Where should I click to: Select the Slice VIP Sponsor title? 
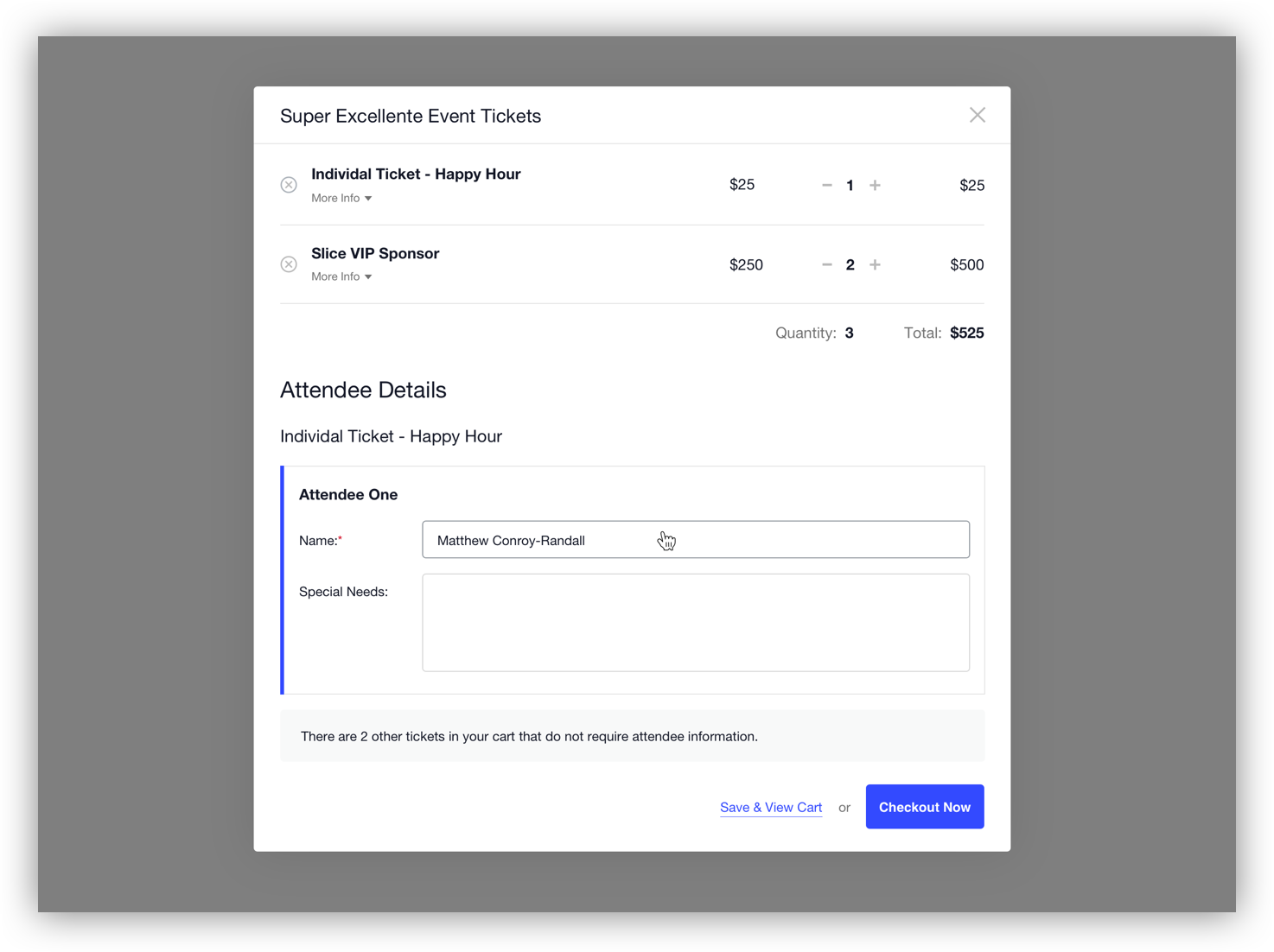coord(375,254)
